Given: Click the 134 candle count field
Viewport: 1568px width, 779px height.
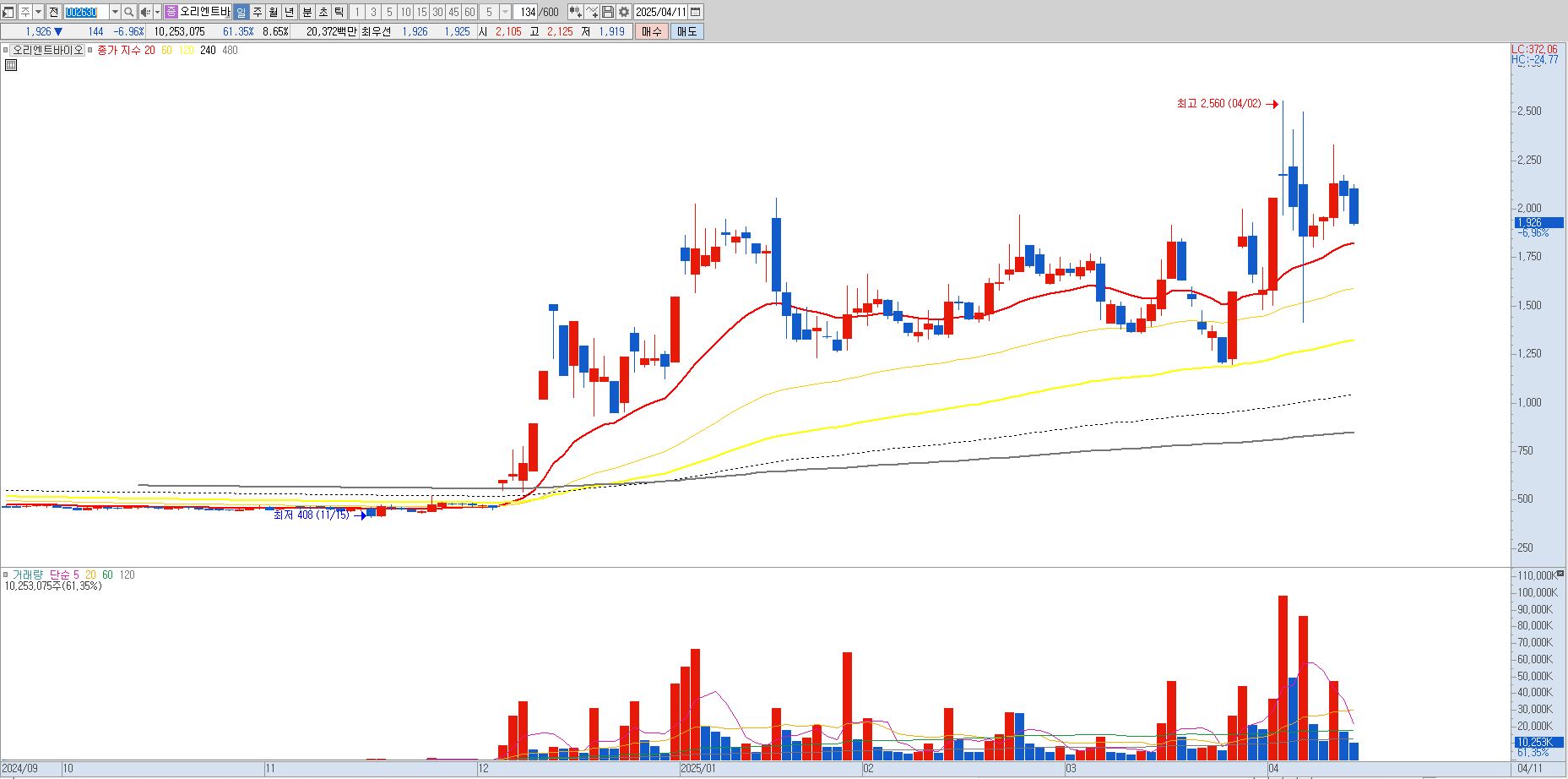Looking at the screenshot, I should 527,12.
